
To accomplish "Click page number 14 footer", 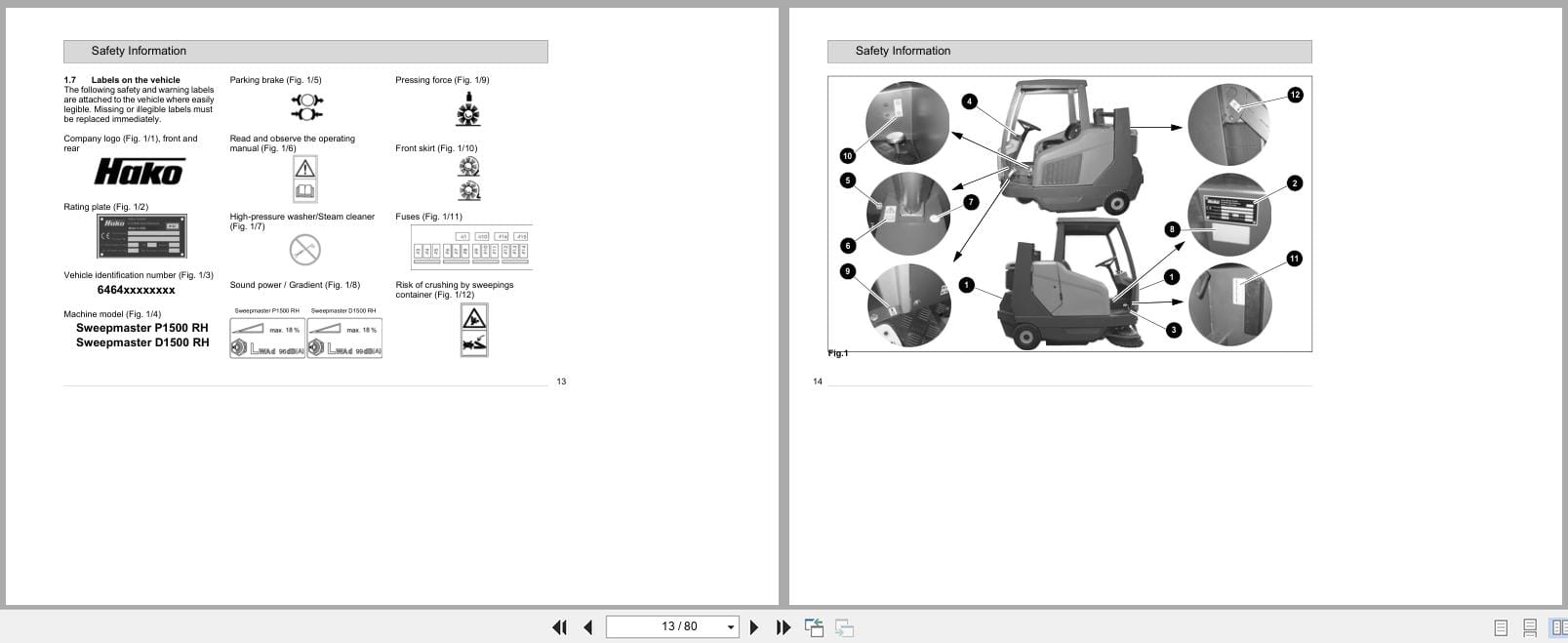I will point(818,382).
